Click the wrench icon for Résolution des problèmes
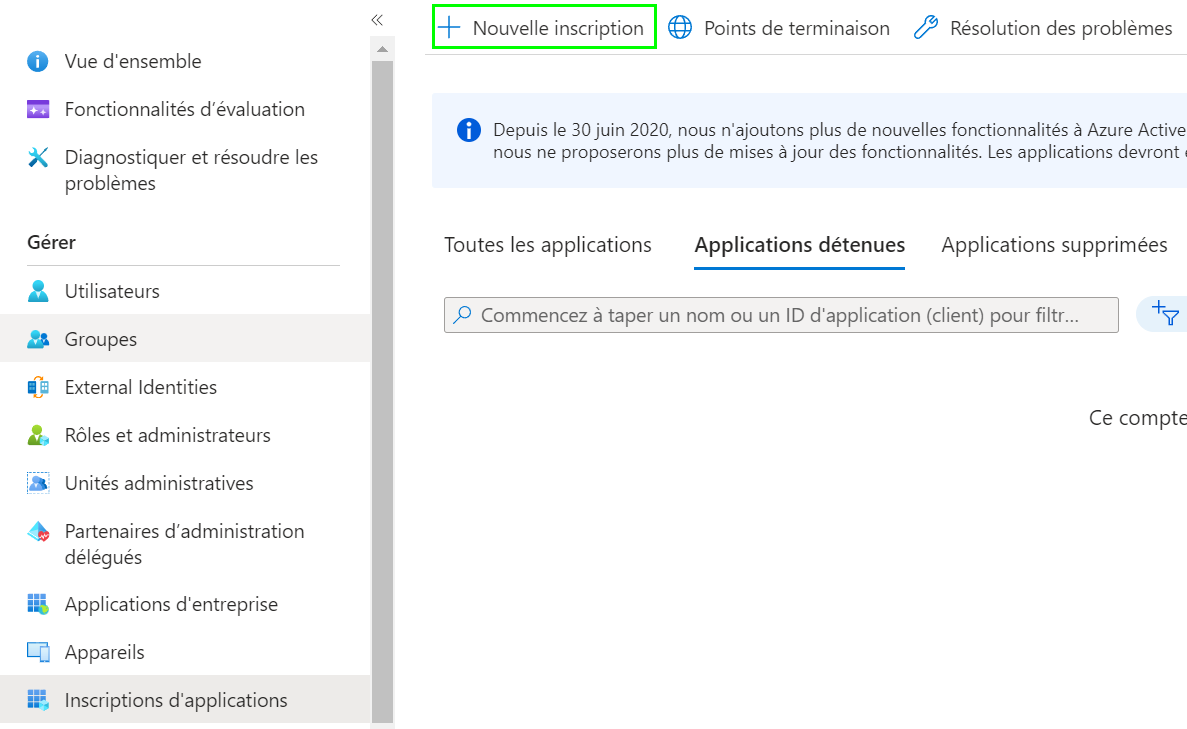The image size is (1187, 729). pyautogui.click(x=925, y=27)
